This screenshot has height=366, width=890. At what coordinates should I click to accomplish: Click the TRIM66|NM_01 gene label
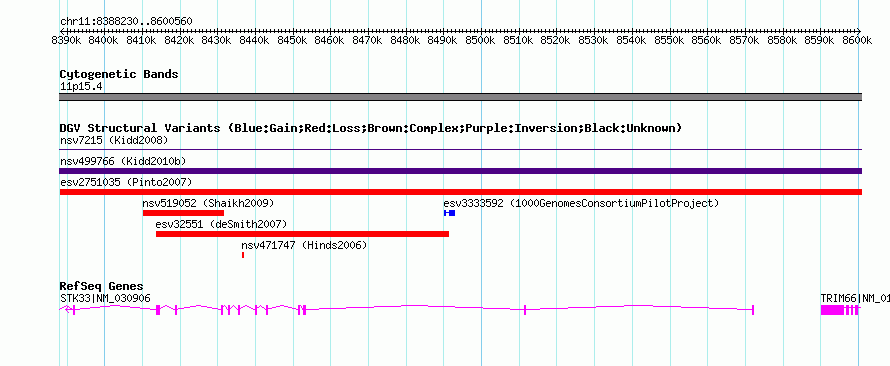(x=855, y=298)
